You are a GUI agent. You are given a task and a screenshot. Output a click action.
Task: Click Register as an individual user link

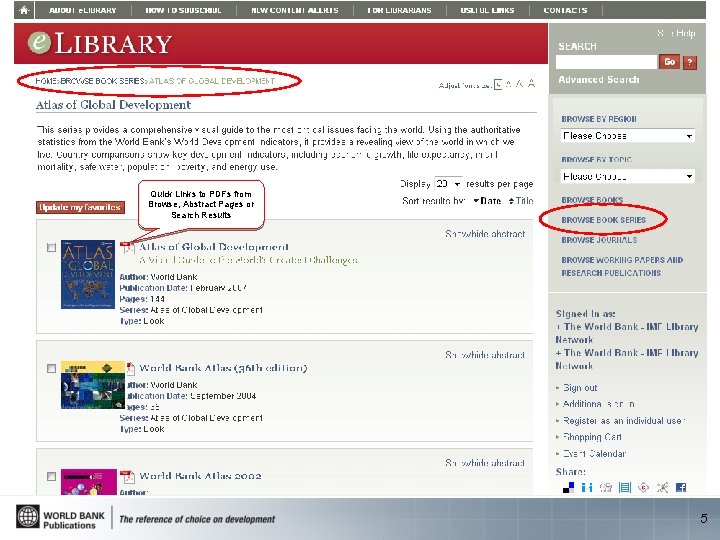[x=623, y=421]
